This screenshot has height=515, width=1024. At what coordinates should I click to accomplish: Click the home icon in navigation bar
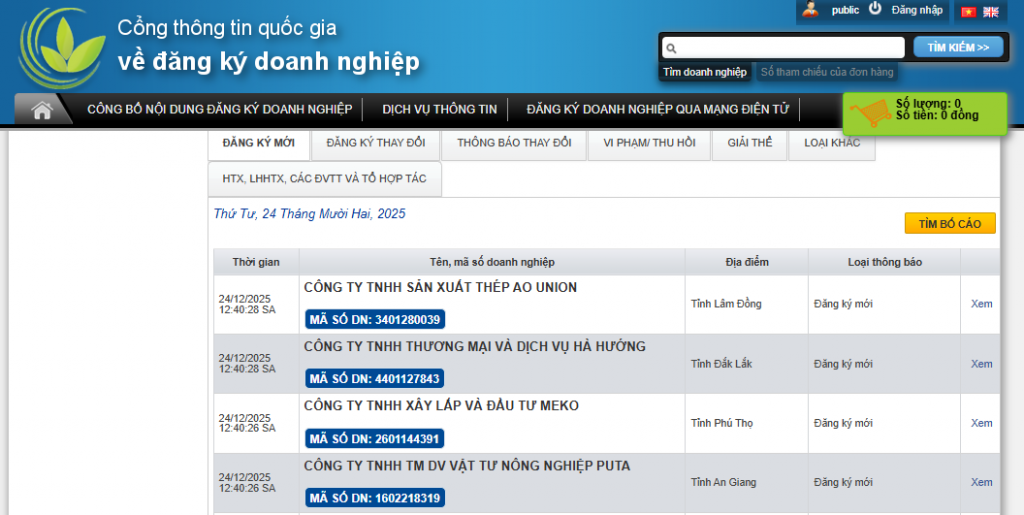[x=42, y=110]
